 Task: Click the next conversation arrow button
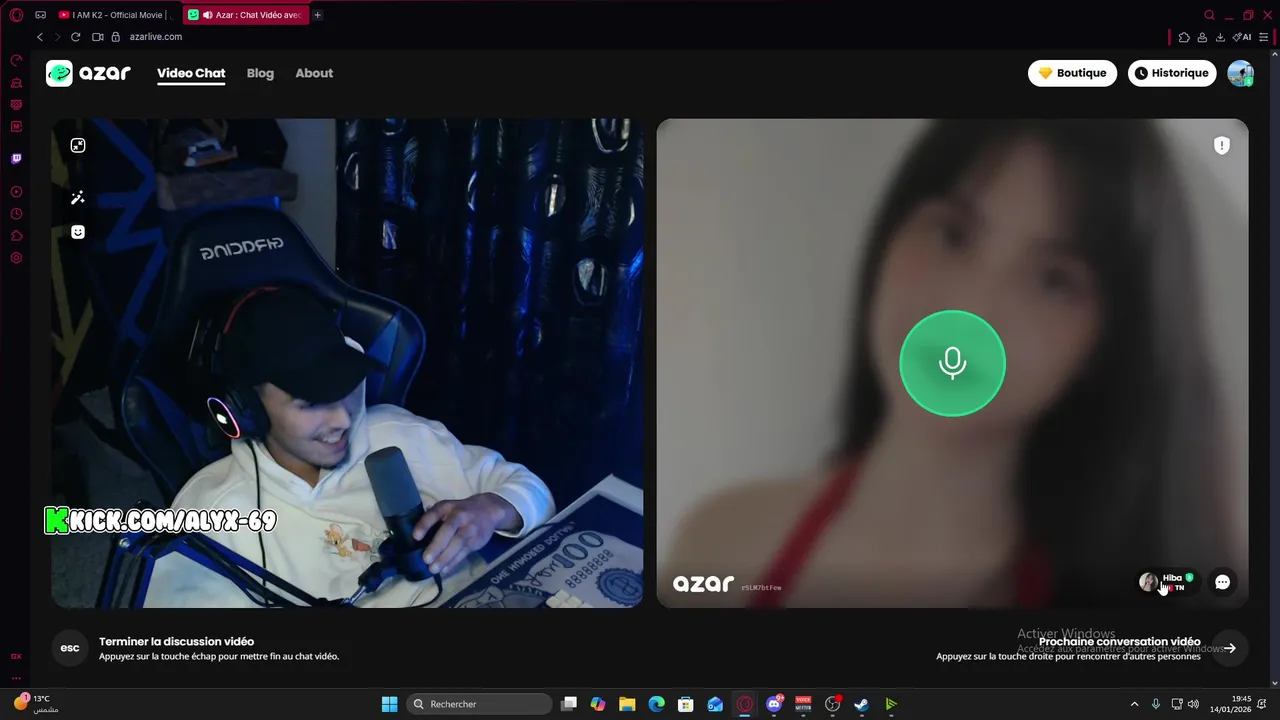(x=1230, y=648)
